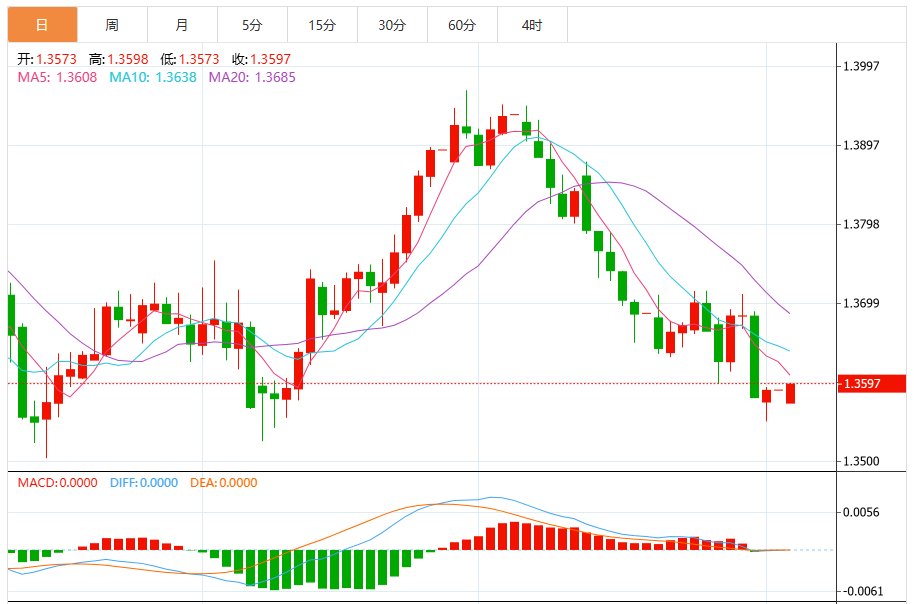This screenshot has width=914, height=604.
Task: Click the MA5 indicator label
Action: click(57, 78)
